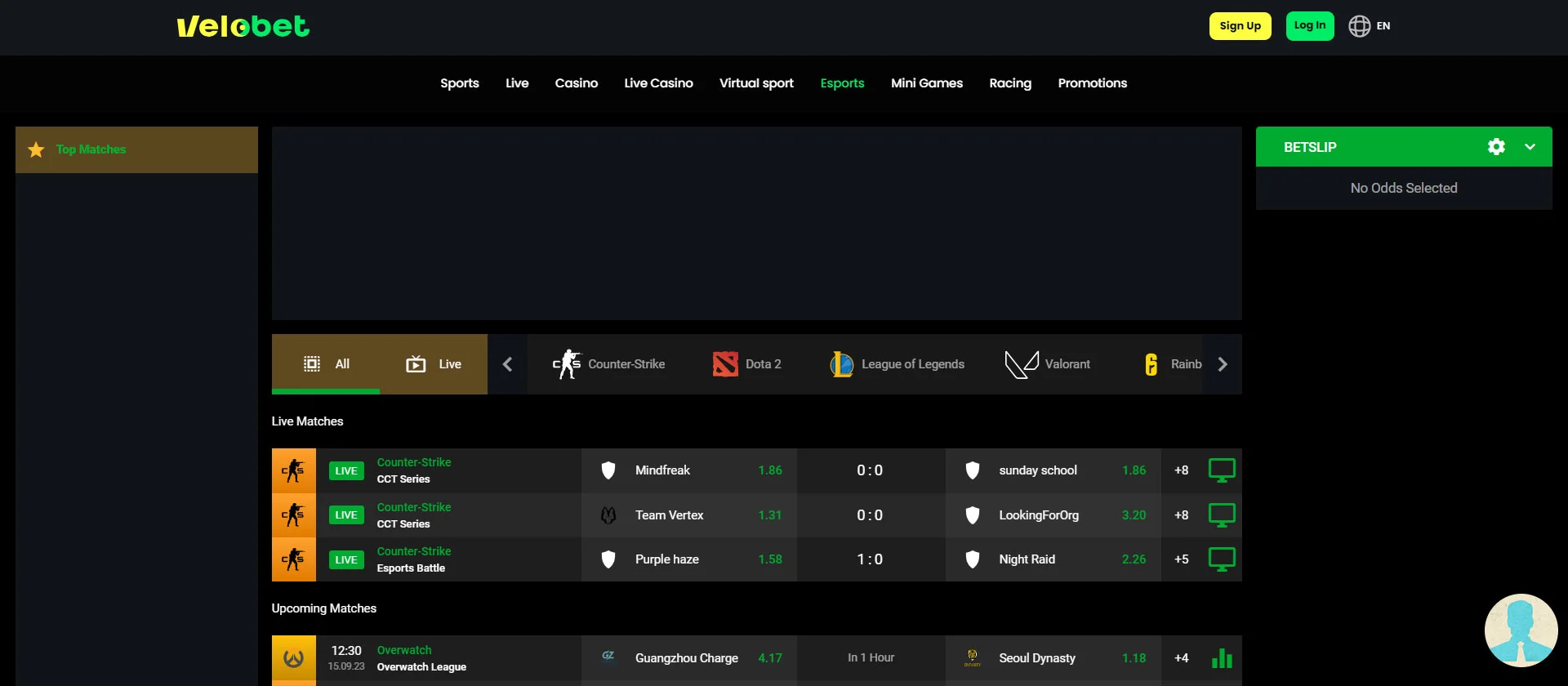Click the Mindfreak team shield icon
Screen dimensions: 1568x686
tap(608, 470)
